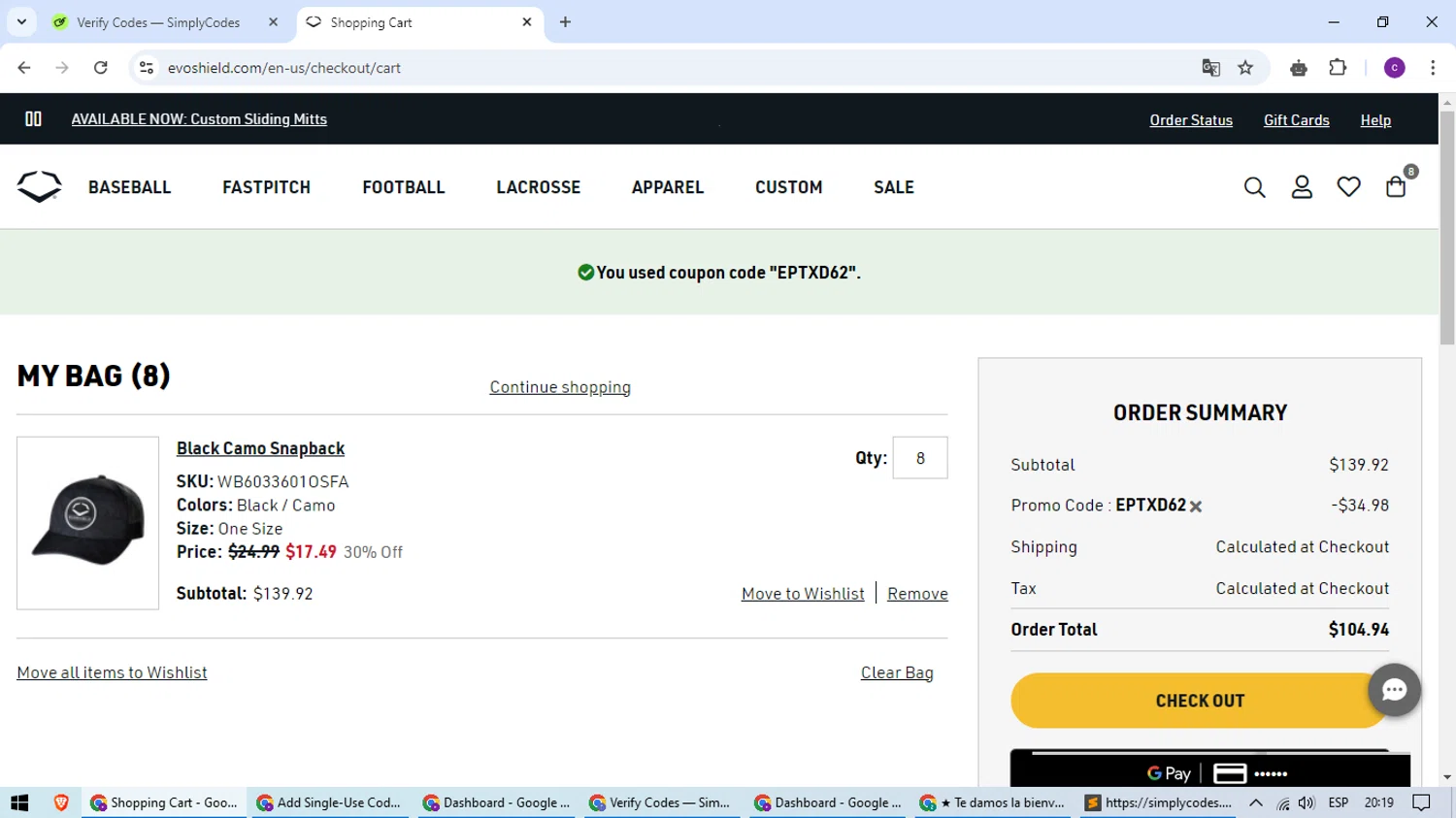Open the LACROSSE menu
This screenshot has width=1456, height=818.
538,187
